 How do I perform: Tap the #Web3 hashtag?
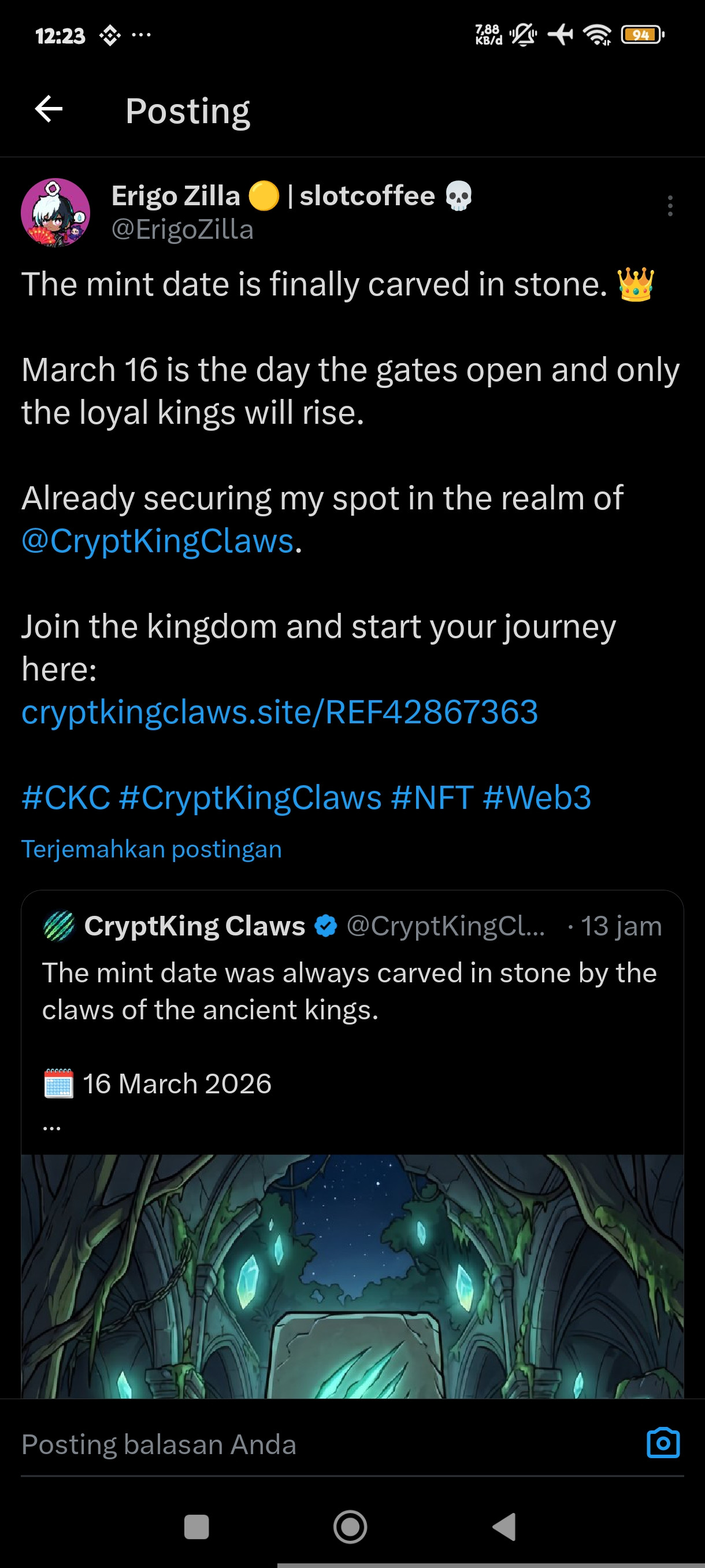[x=536, y=797]
